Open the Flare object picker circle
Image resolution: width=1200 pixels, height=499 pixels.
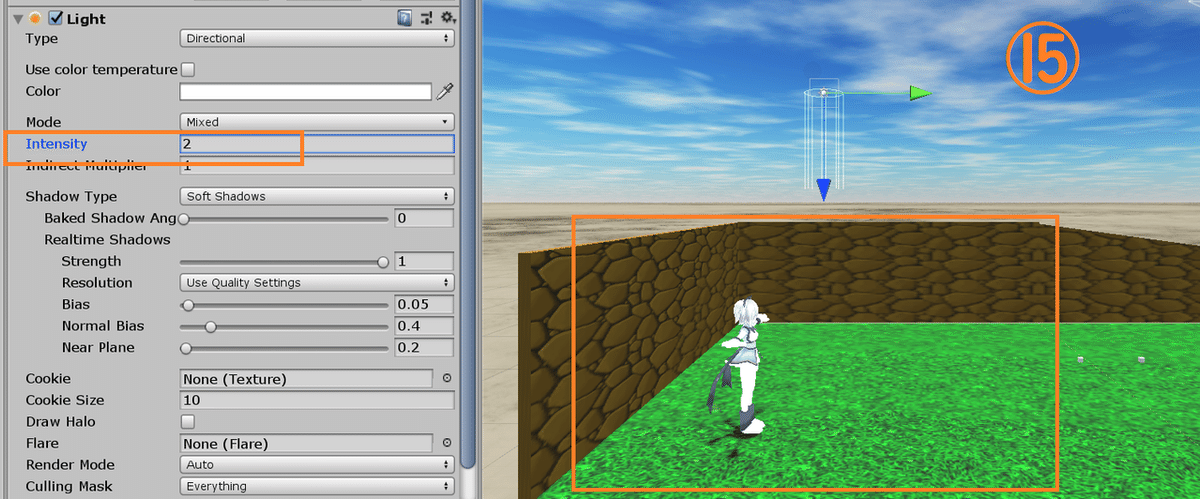pyautogui.click(x=447, y=443)
